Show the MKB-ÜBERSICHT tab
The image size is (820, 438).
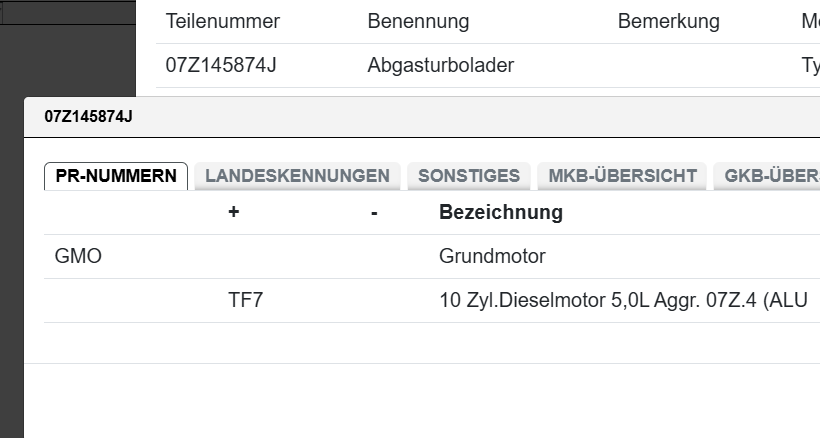pos(622,176)
